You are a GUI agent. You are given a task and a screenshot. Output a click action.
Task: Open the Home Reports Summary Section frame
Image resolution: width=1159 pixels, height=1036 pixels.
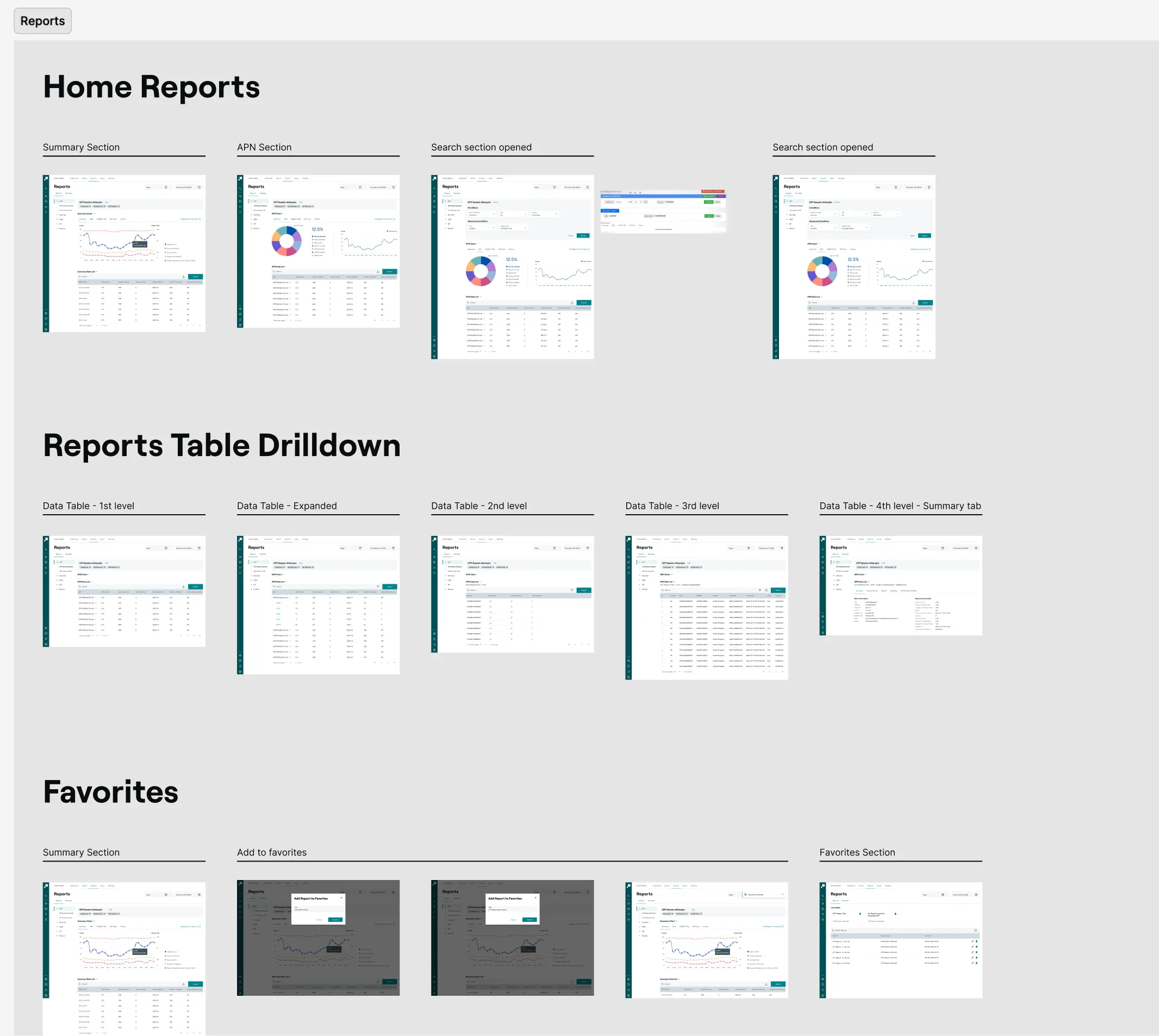124,253
